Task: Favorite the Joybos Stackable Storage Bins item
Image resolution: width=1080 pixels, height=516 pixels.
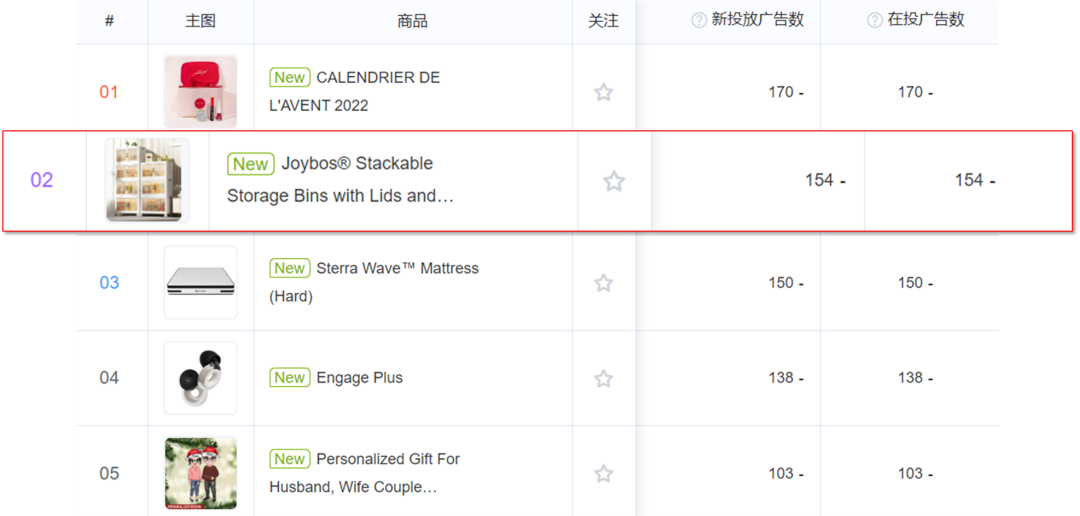Action: click(614, 181)
